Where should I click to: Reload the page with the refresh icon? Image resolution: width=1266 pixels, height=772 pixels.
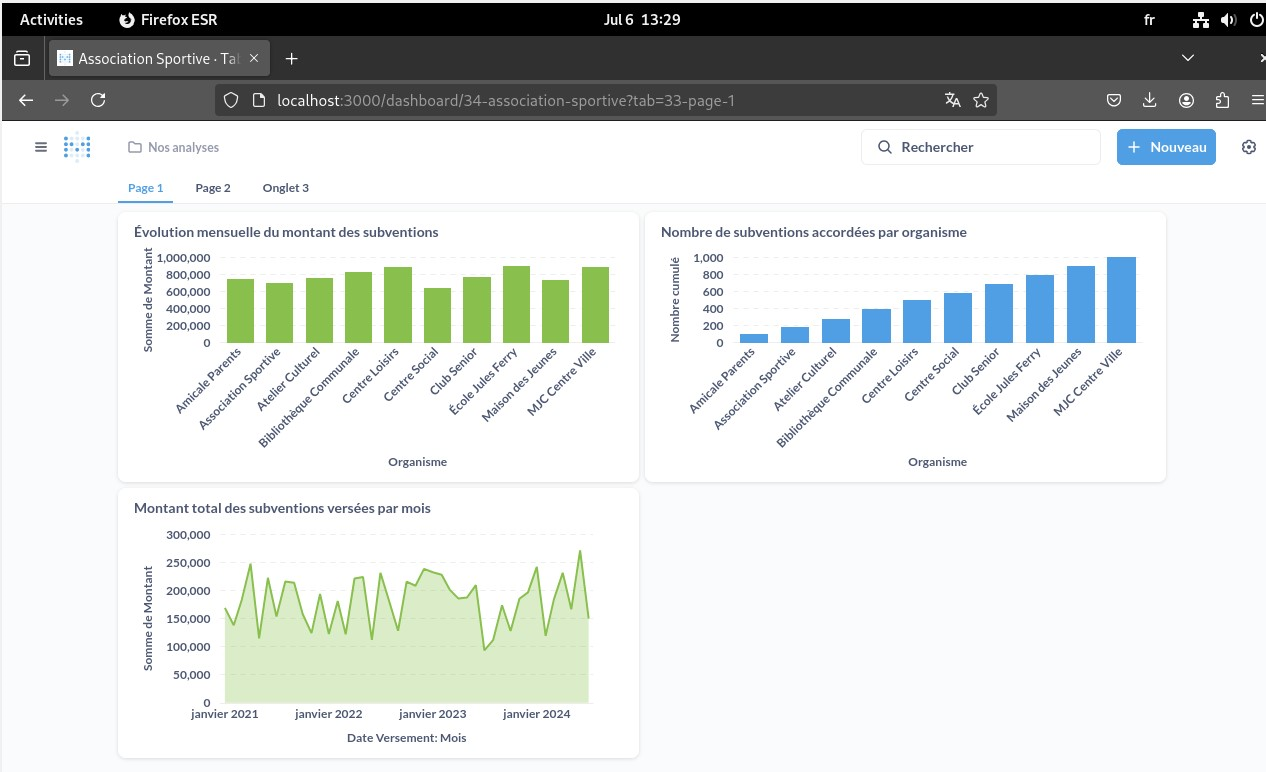pos(98,100)
